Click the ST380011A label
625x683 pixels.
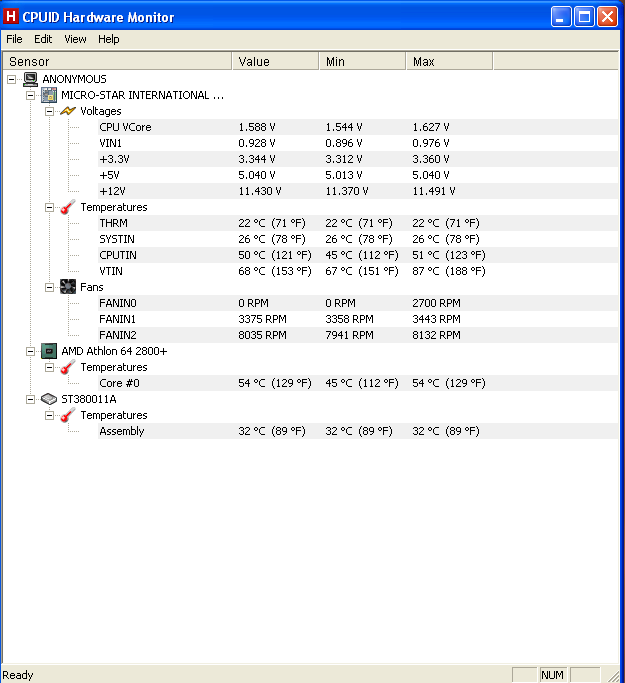(89, 399)
